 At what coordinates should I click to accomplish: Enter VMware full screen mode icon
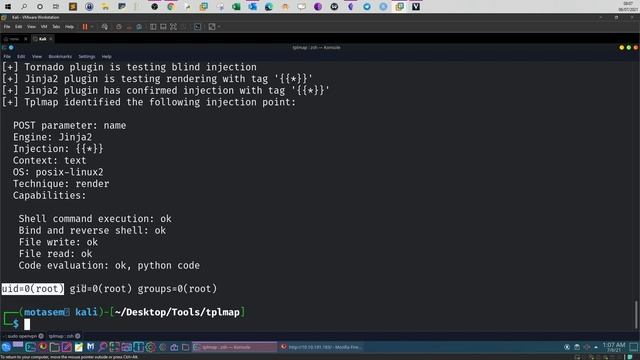point(173,27)
